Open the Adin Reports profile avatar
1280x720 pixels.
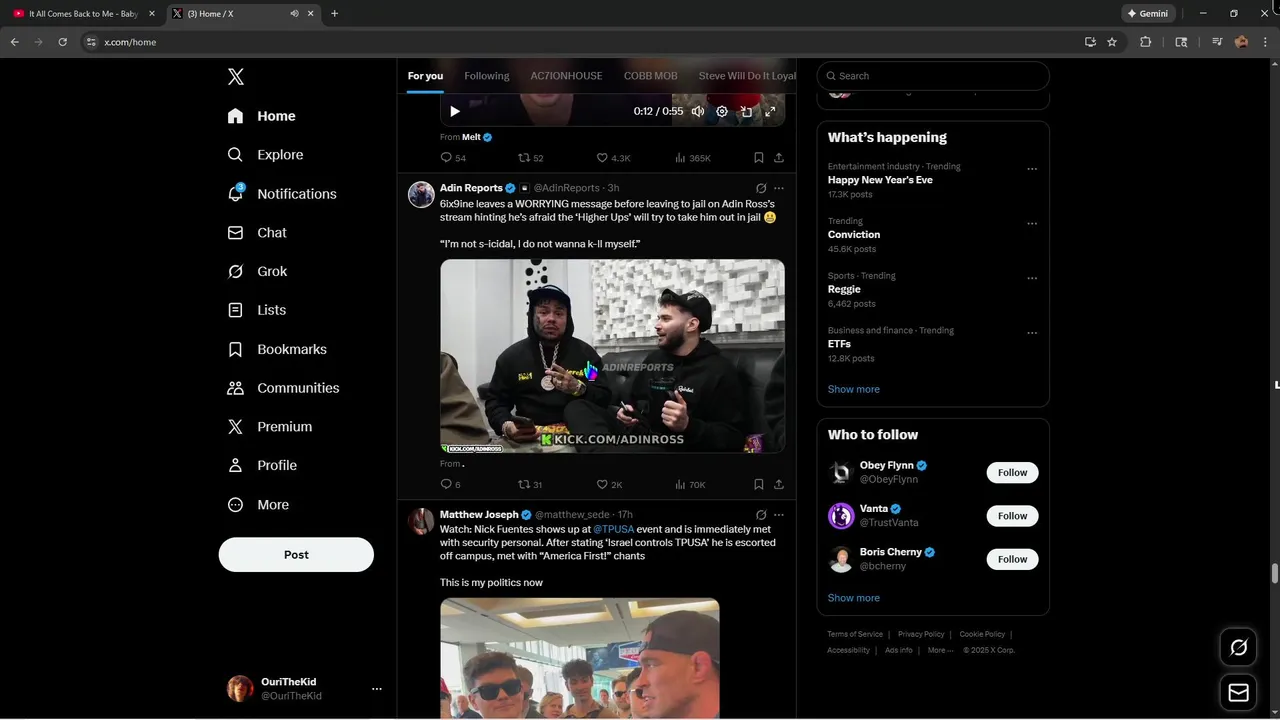pyautogui.click(x=421, y=194)
